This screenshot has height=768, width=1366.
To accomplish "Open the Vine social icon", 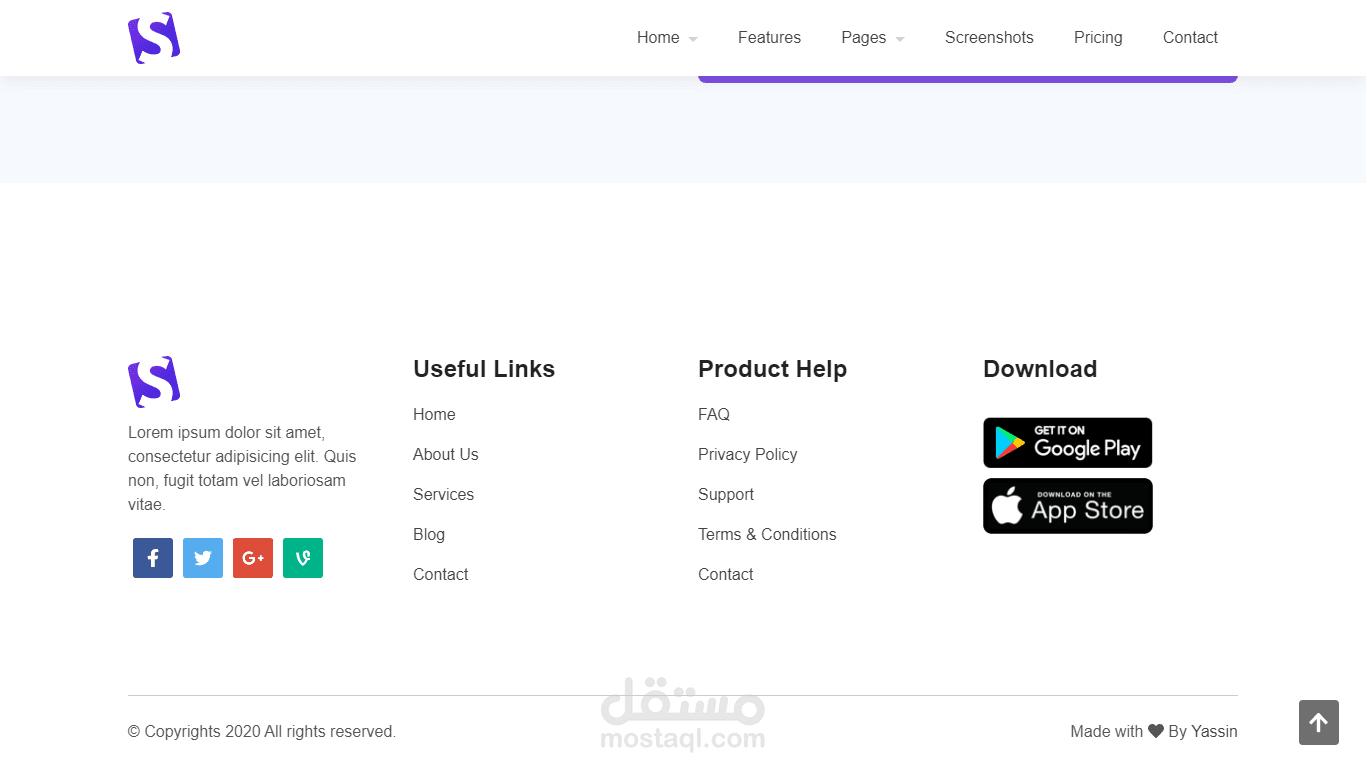I will click(x=303, y=558).
